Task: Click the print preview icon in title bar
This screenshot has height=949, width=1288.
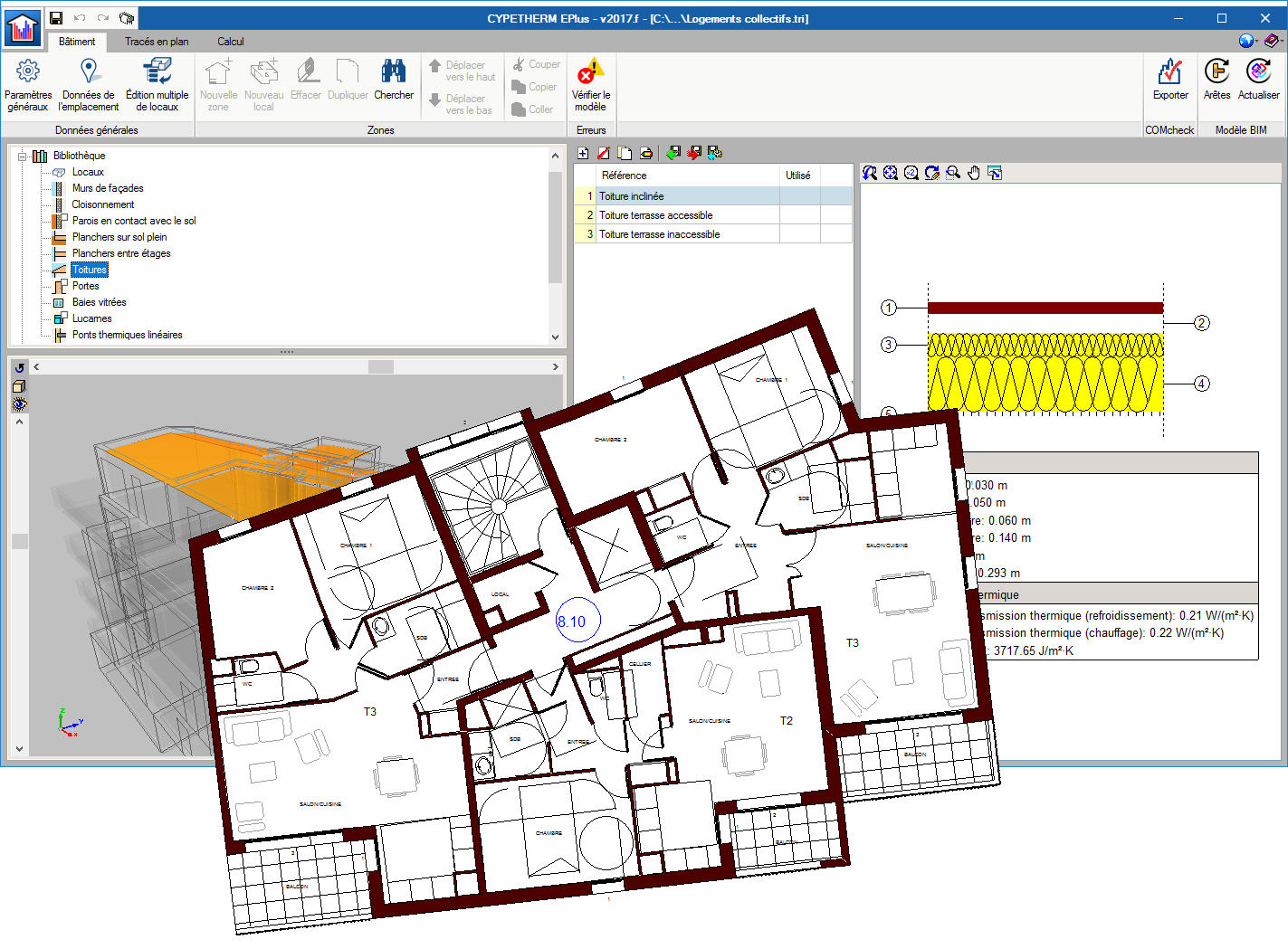Action: [127, 18]
